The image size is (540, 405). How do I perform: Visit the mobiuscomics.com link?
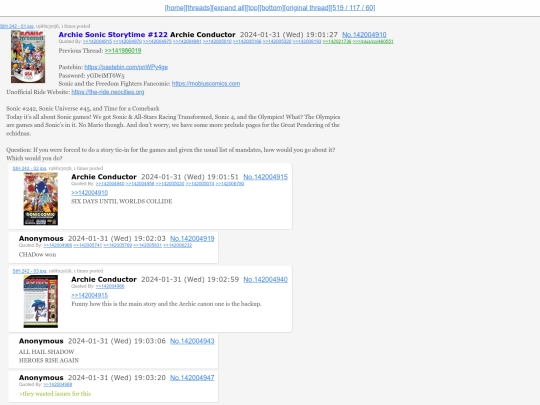tap(206, 84)
